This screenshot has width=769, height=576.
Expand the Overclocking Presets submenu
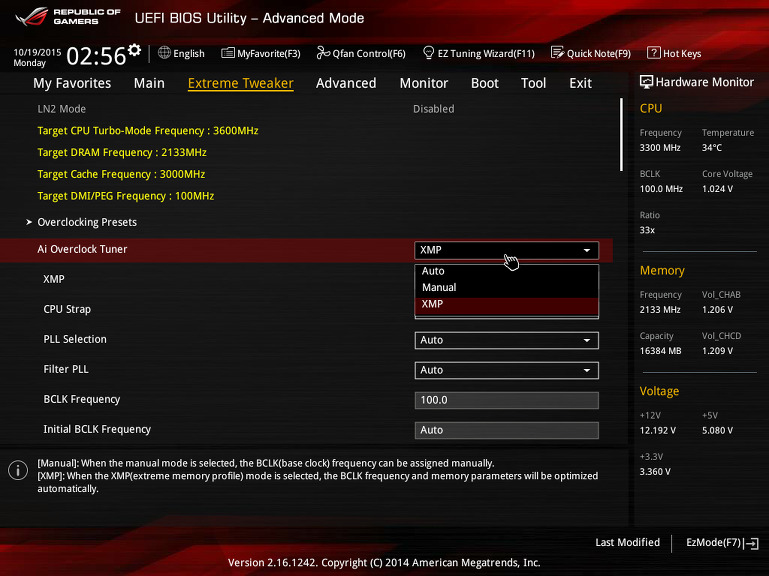[87, 222]
